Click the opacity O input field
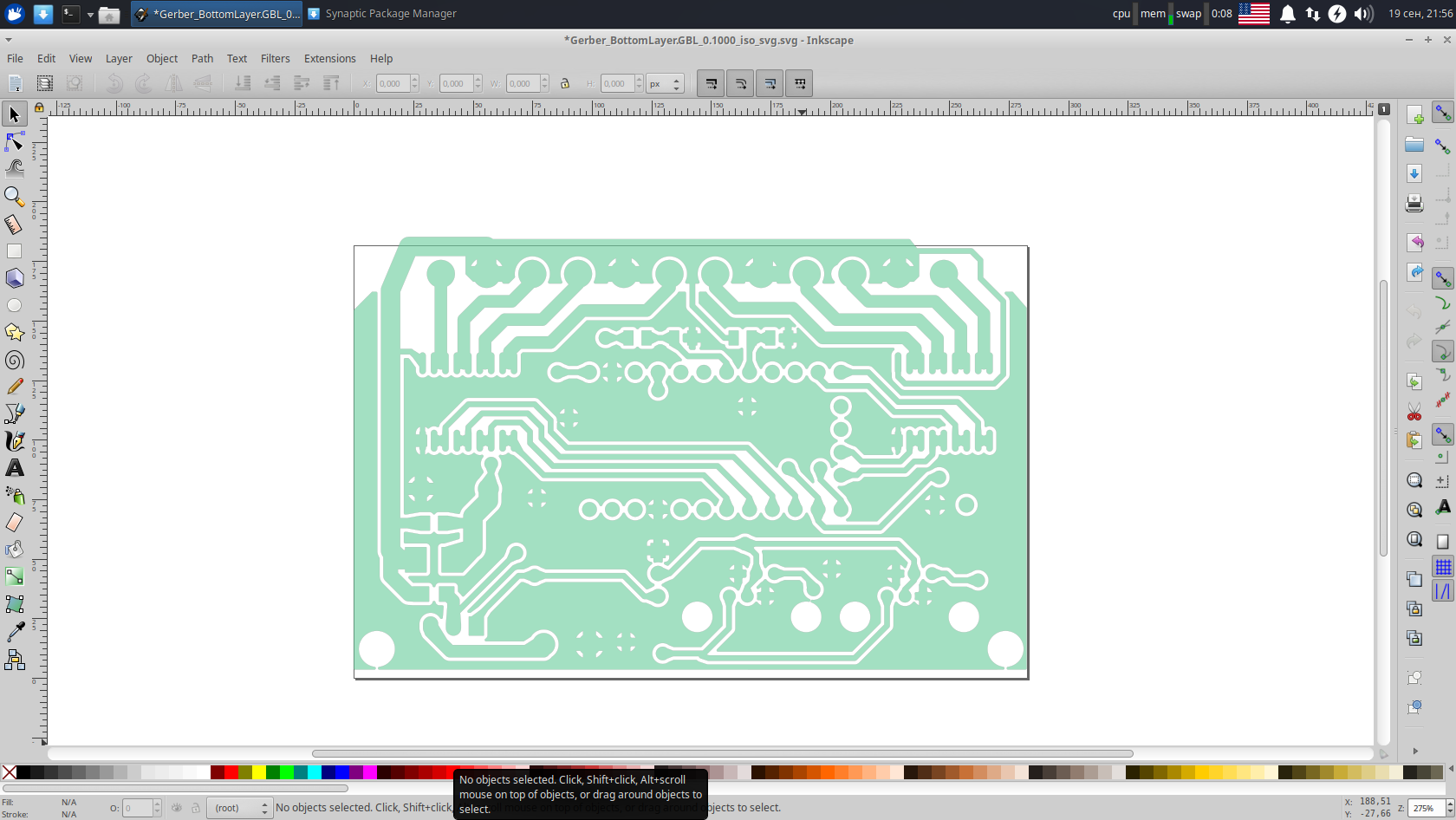 point(138,808)
